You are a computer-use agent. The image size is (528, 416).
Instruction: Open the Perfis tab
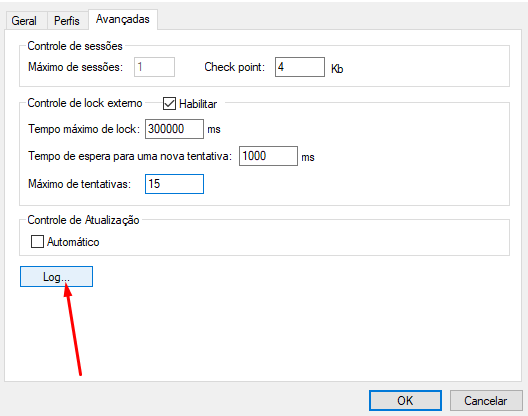[x=67, y=21]
